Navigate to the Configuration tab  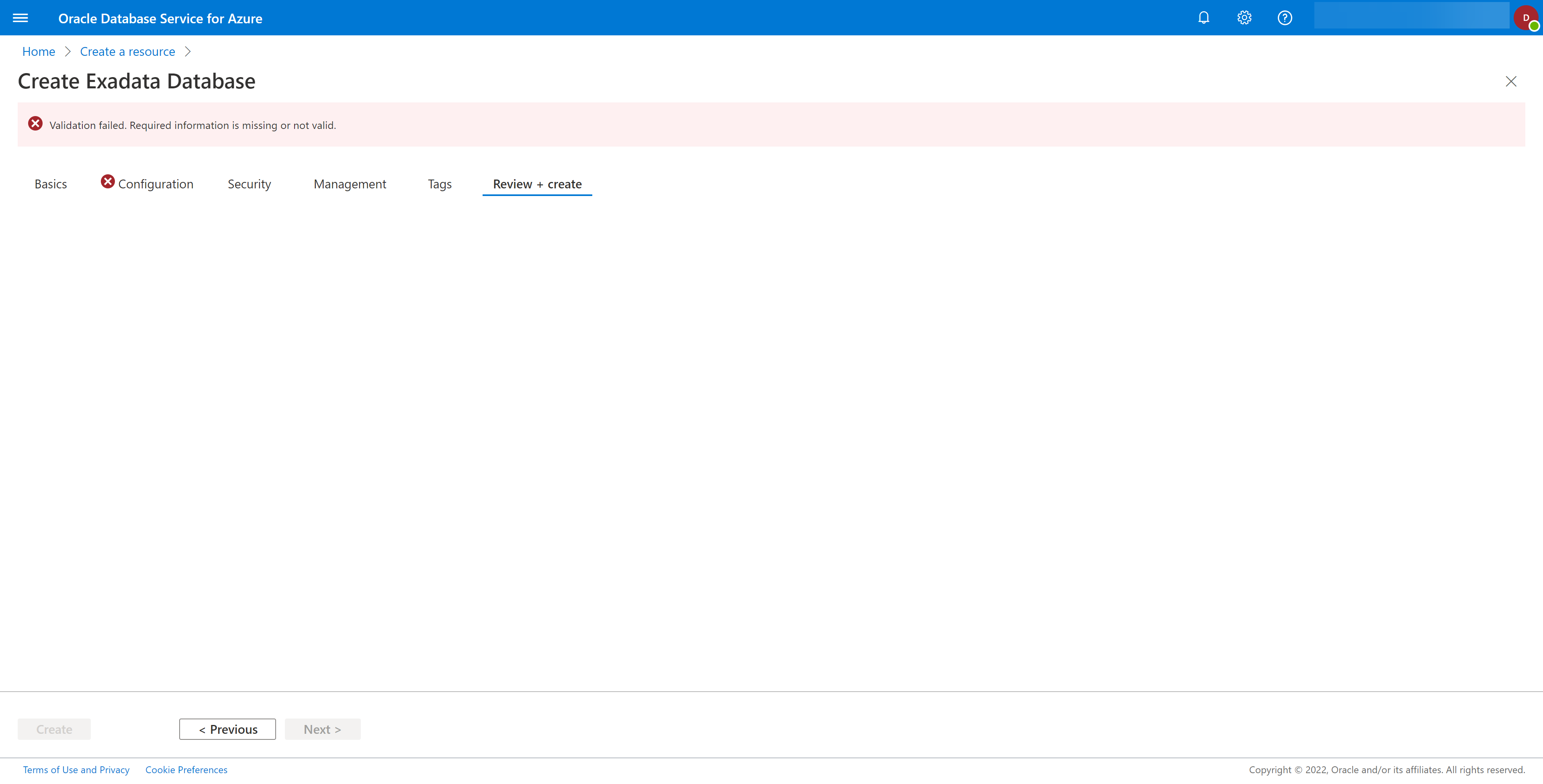[x=156, y=184]
